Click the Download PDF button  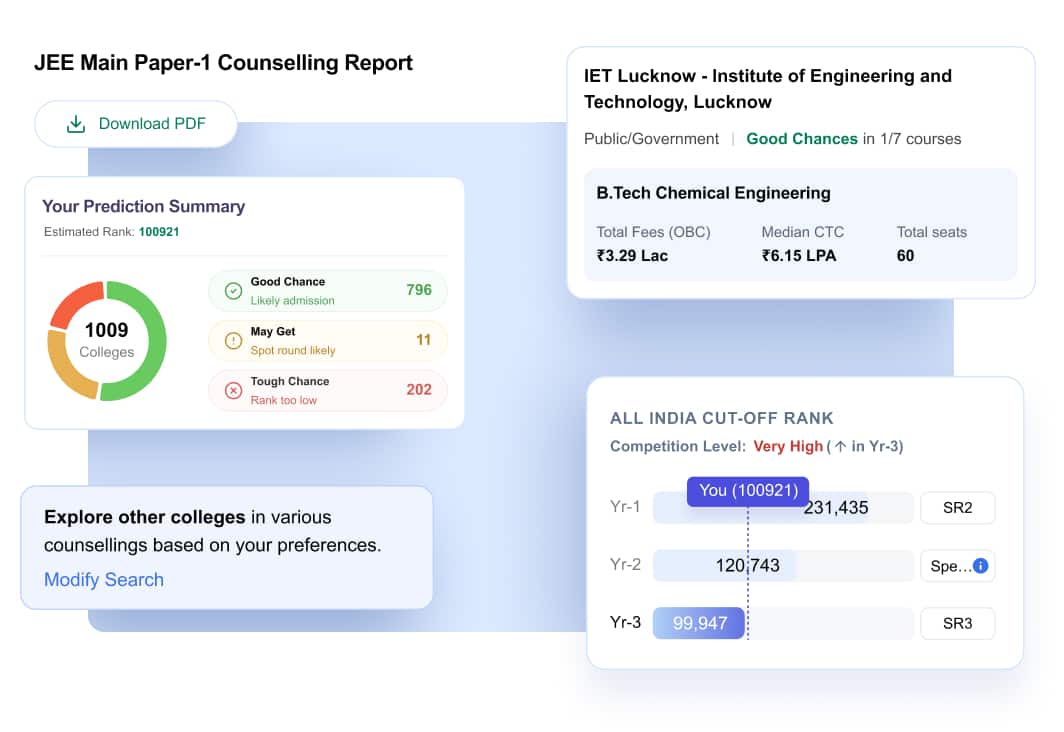tap(136, 124)
